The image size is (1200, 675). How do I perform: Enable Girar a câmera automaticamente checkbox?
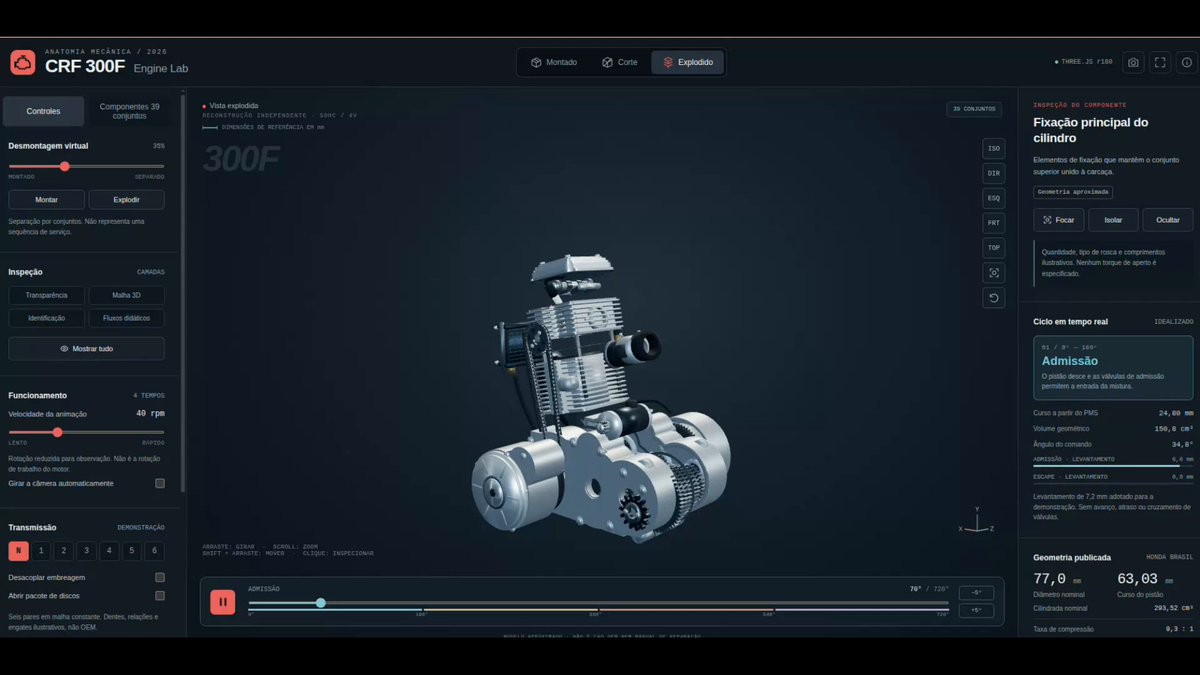click(x=160, y=483)
